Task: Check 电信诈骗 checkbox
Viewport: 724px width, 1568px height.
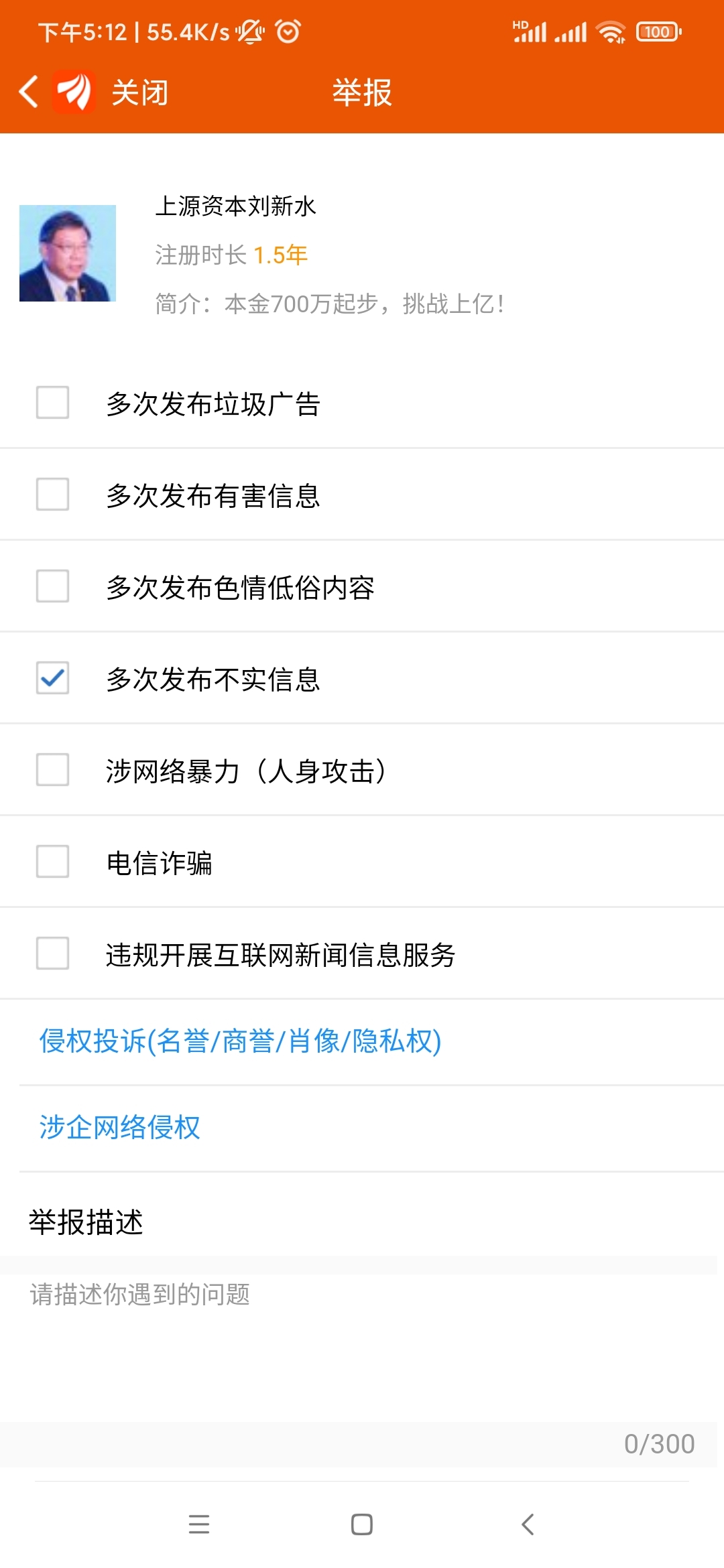Action: 52,861
